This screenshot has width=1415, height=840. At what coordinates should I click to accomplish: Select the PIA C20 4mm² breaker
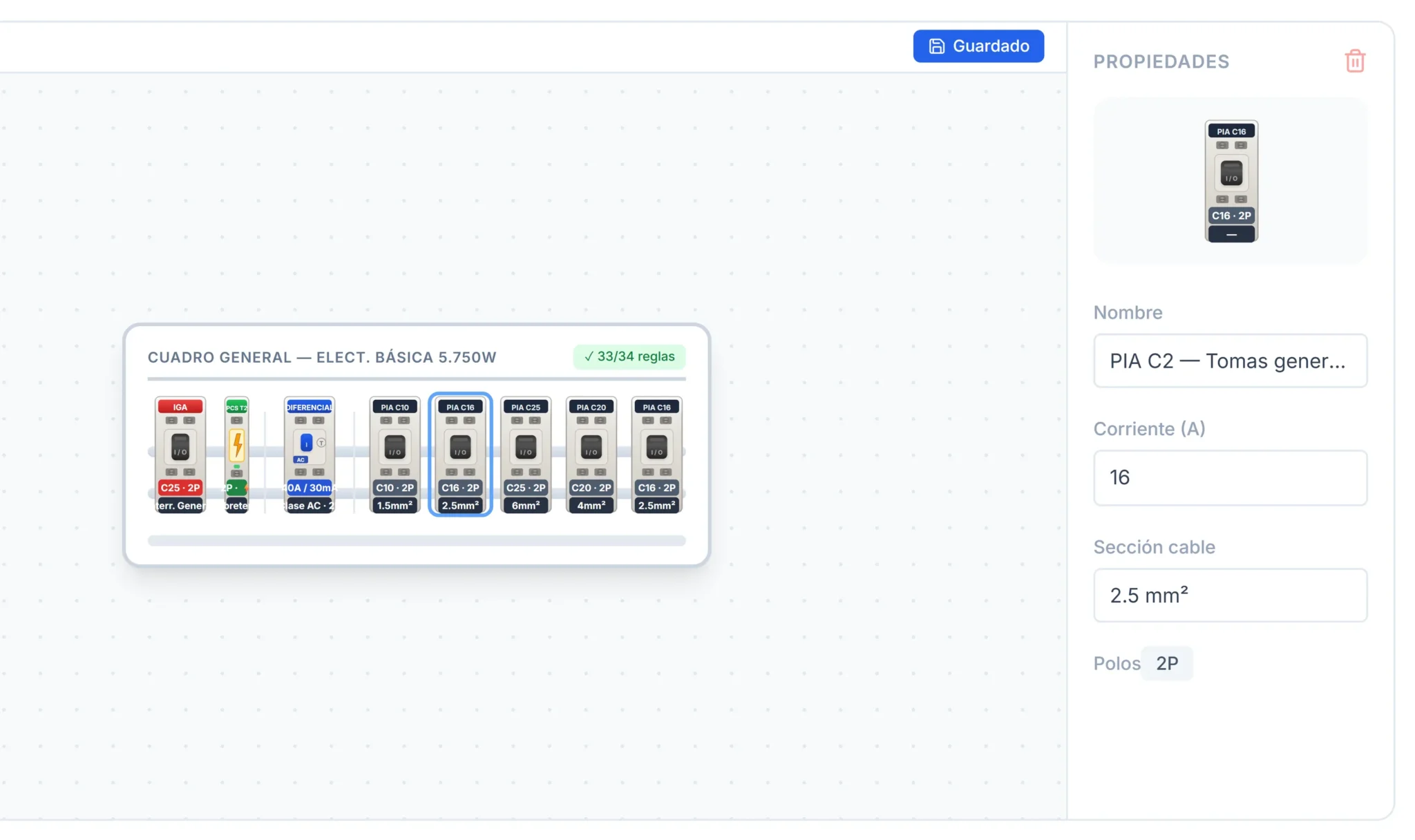[x=591, y=455]
